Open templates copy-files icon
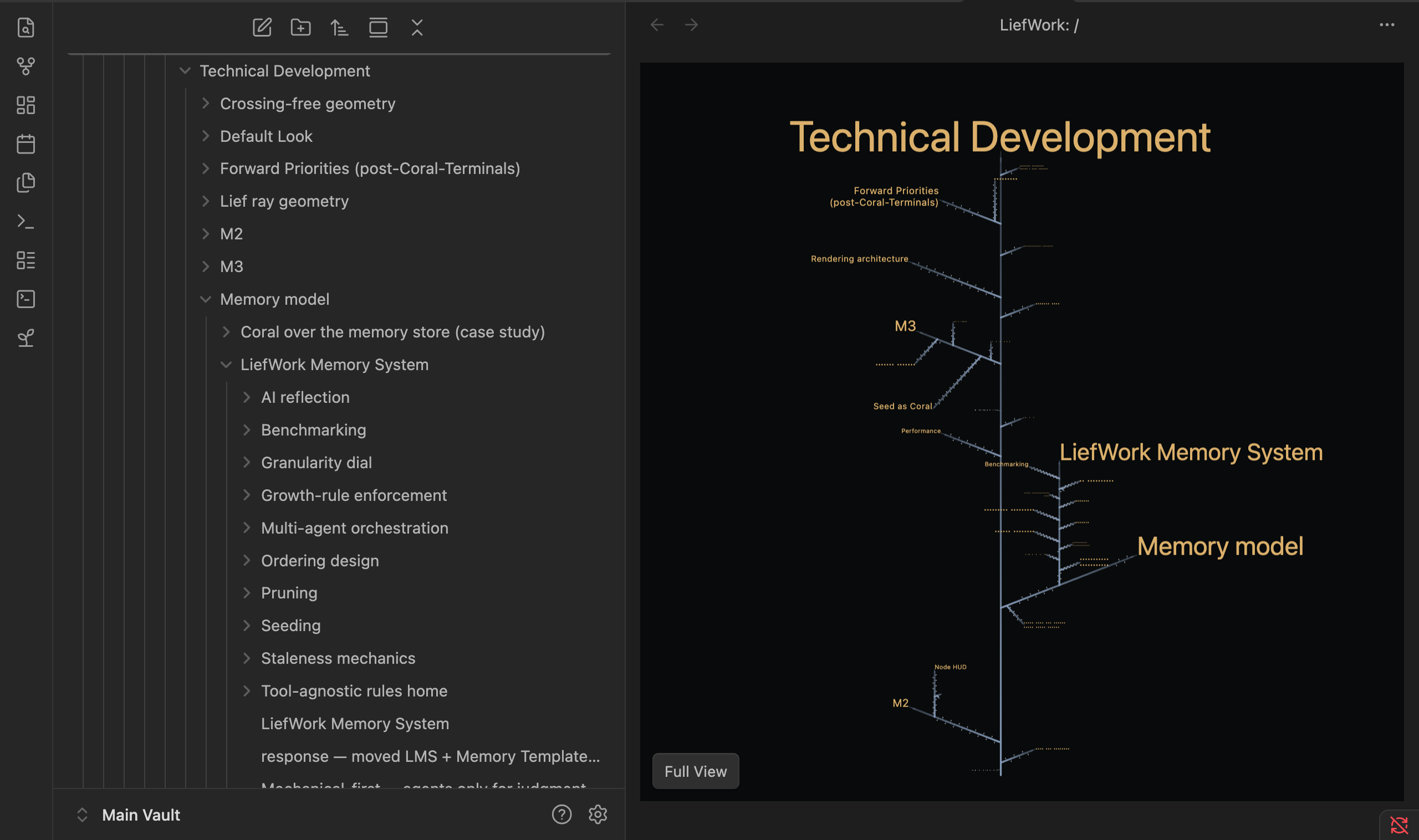This screenshot has height=840, width=1419. [25, 182]
